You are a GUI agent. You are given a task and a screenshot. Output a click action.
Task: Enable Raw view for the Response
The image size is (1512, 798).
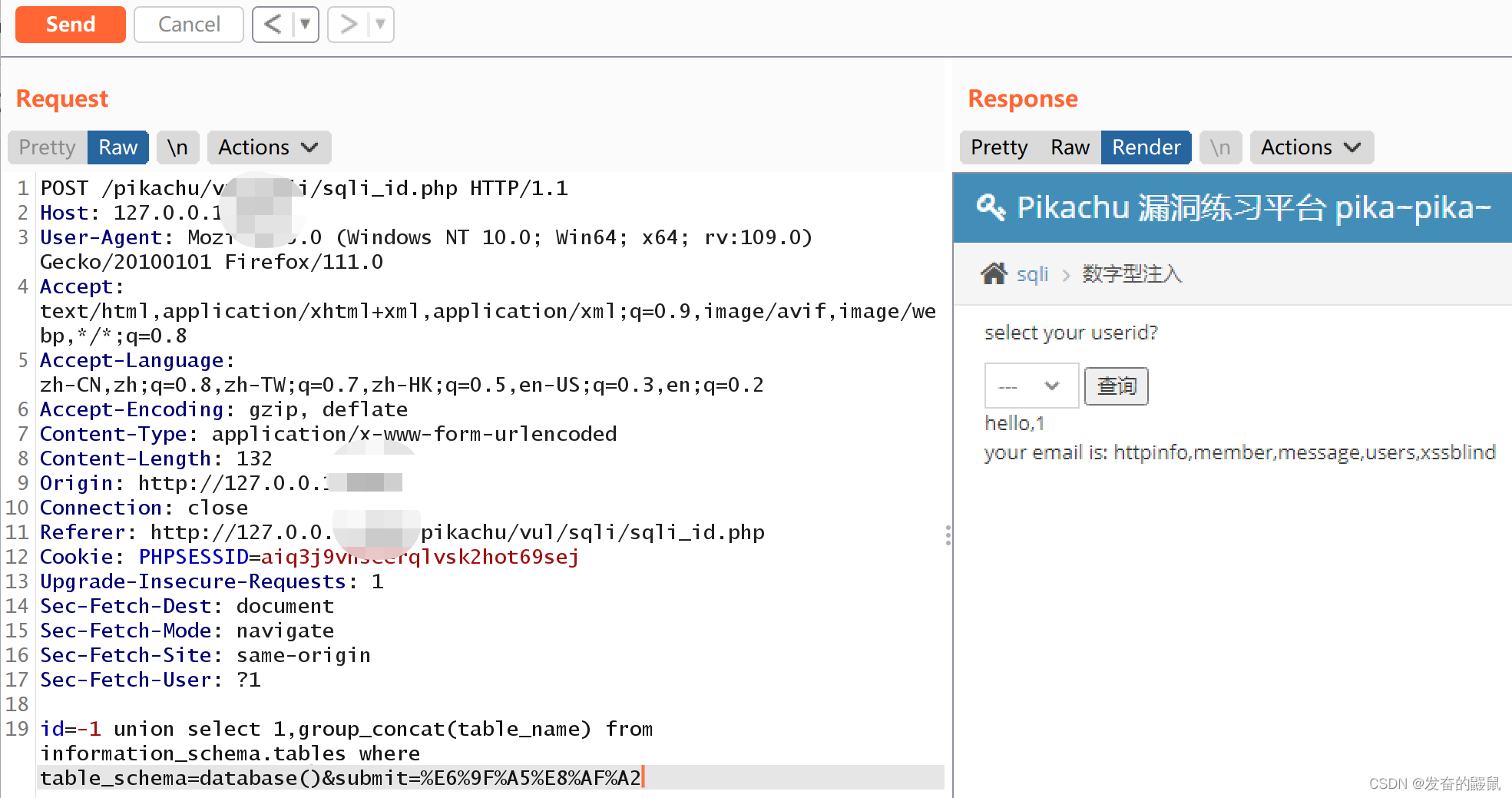click(x=1069, y=147)
